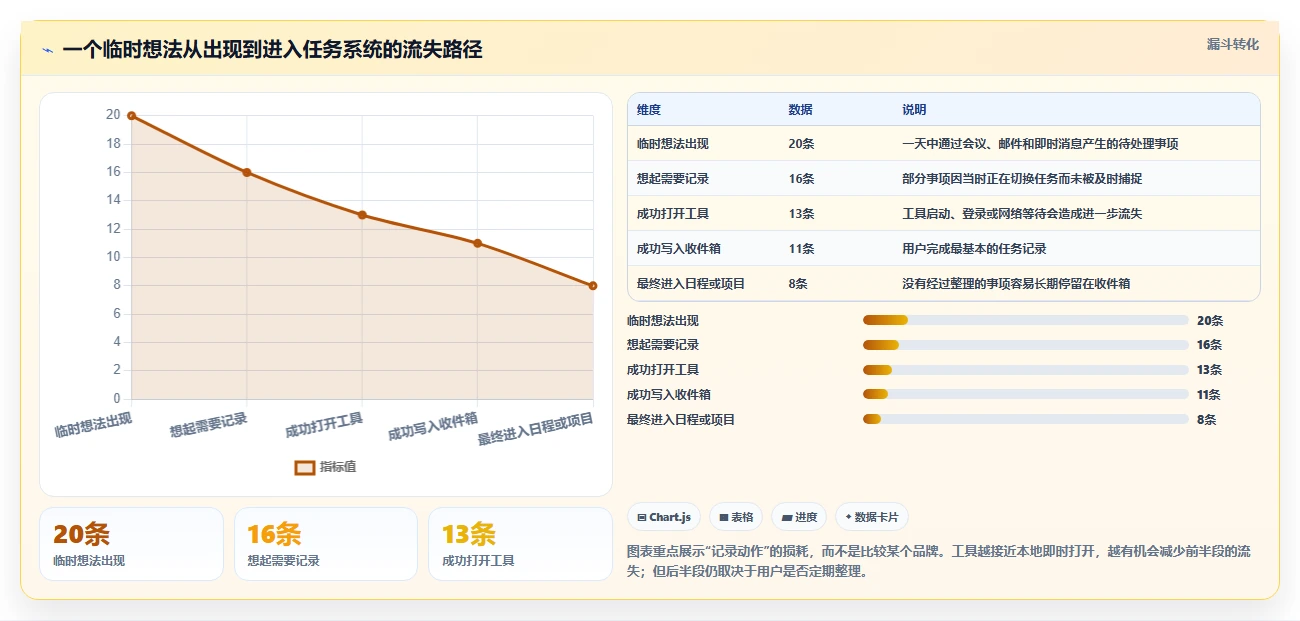
Task: Click the 13条 table cell
Action: pos(801,214)
